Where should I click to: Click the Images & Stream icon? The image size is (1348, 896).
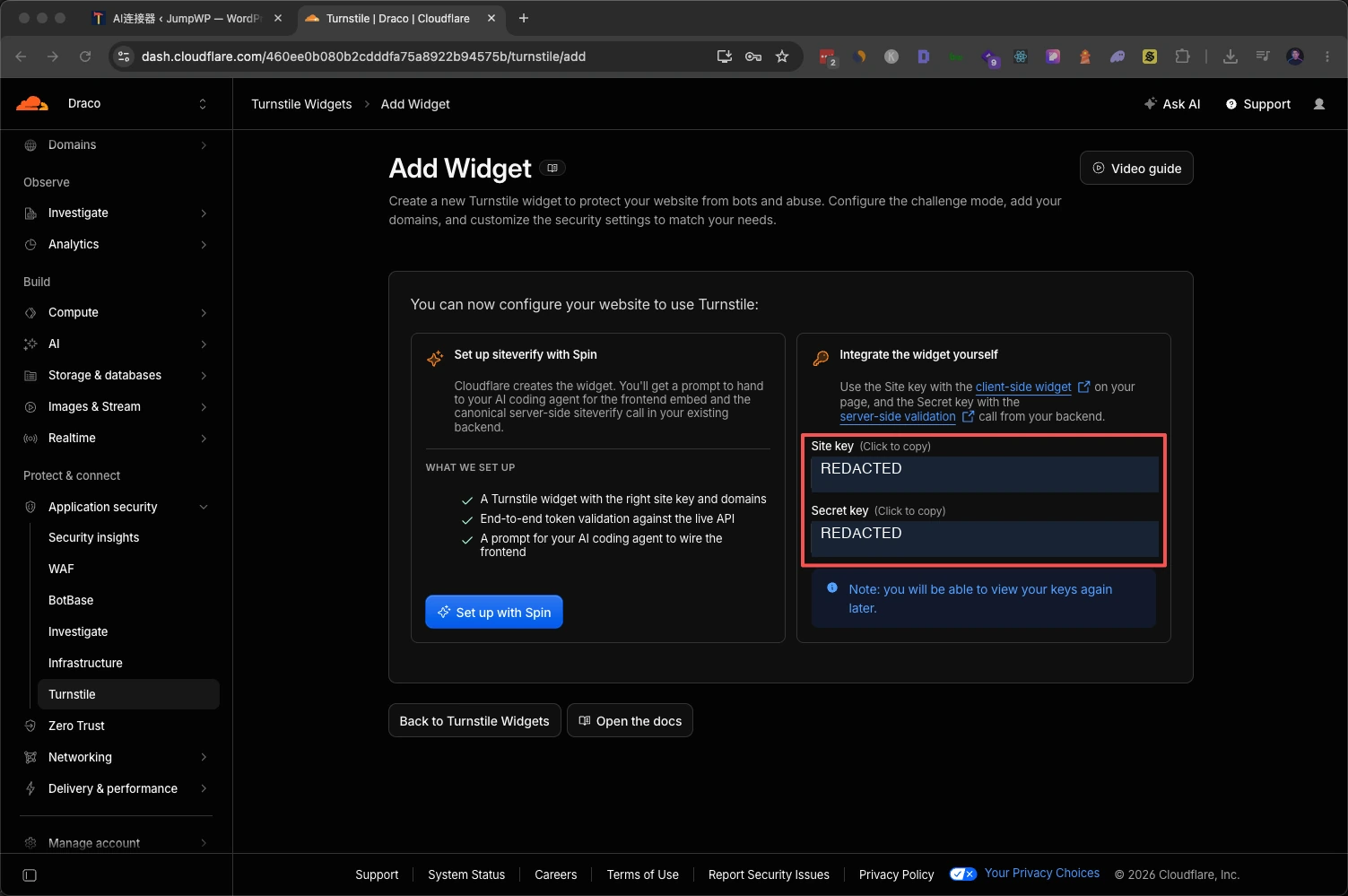pyautogui.click(x=30, y=407)
